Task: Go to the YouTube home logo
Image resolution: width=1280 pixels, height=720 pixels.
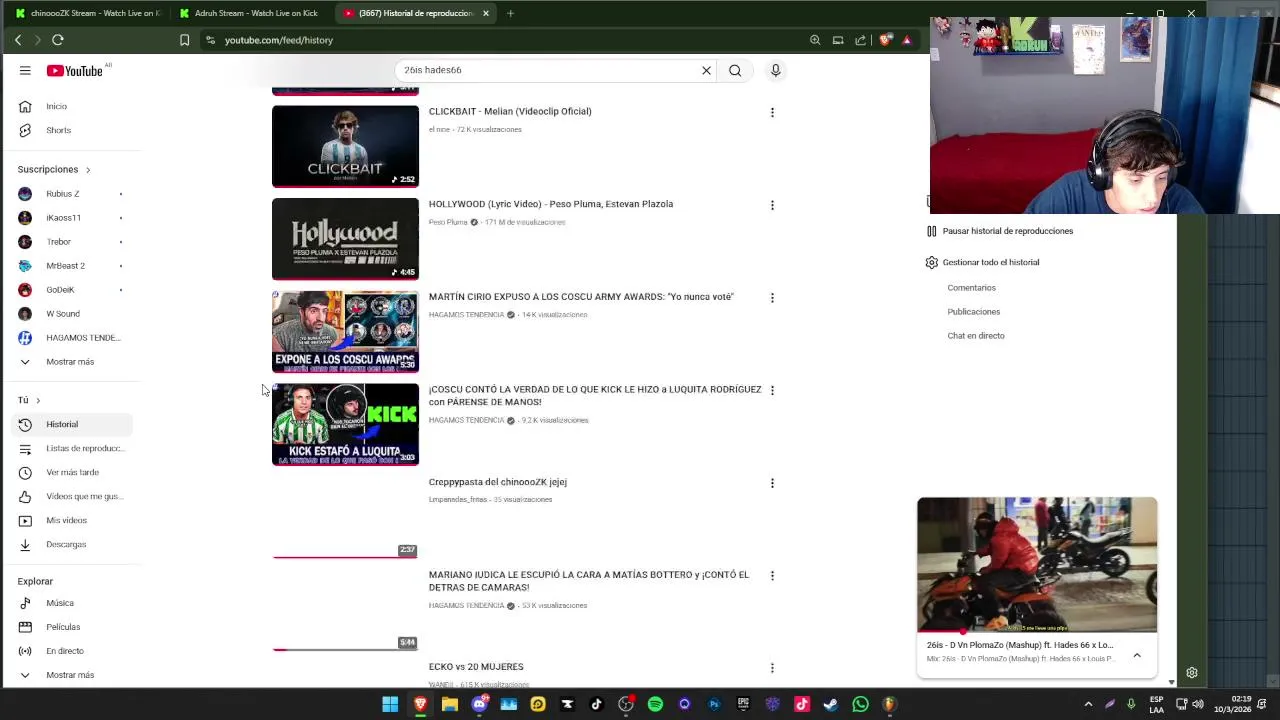Action: [x=74, y=70]
